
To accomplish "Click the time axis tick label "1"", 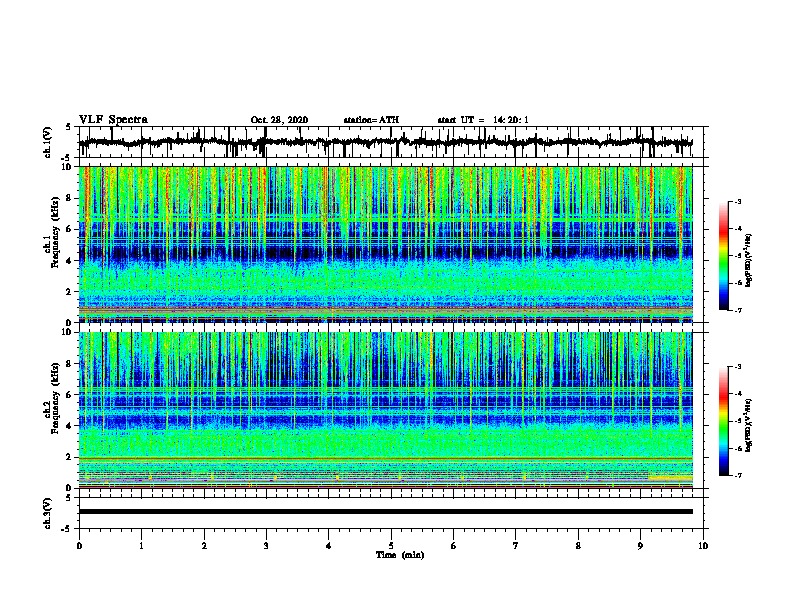I will [x=141, y=546].
